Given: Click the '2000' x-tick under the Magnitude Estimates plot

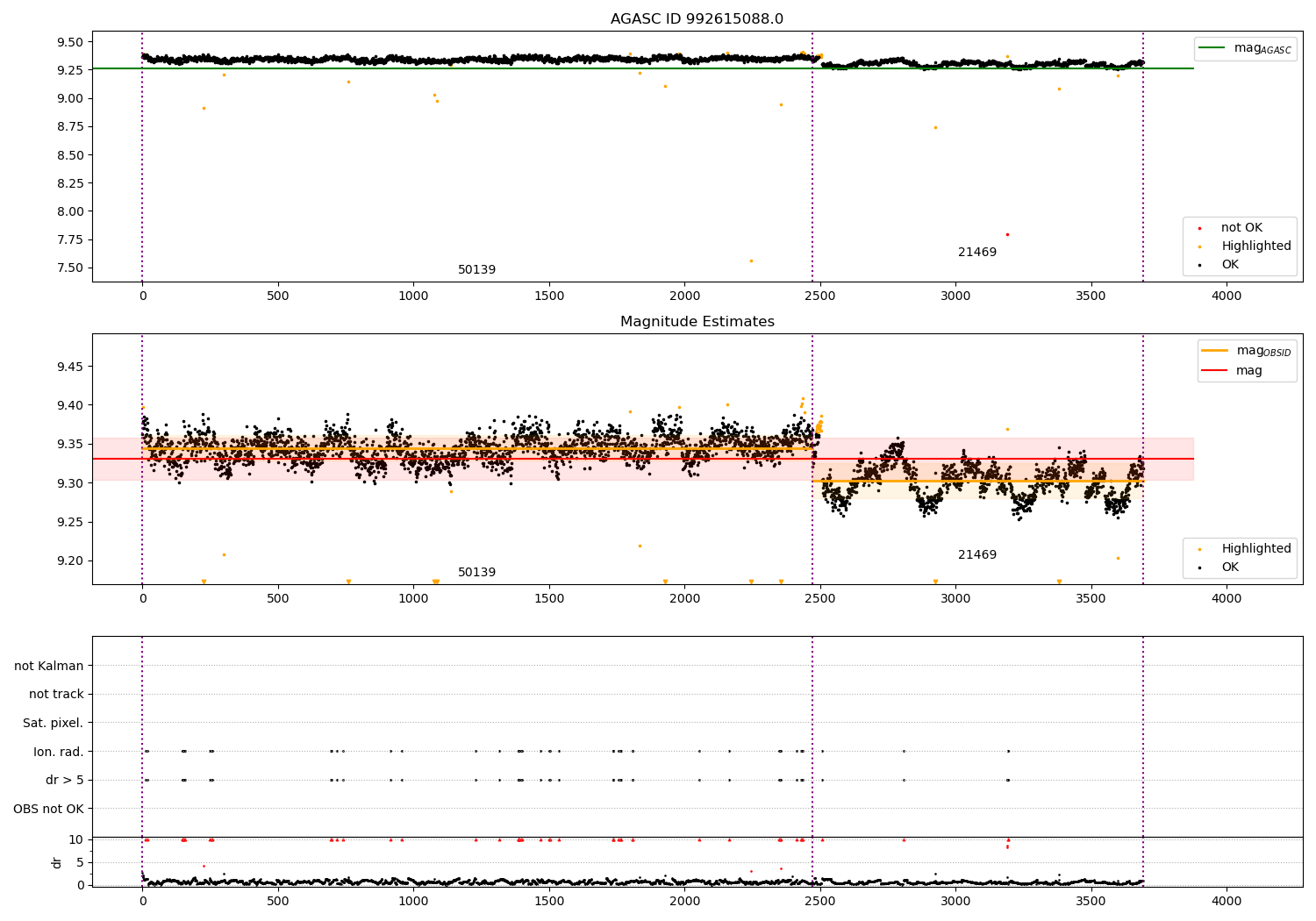Looking at the screenshot, I should (x=684, y=599).
